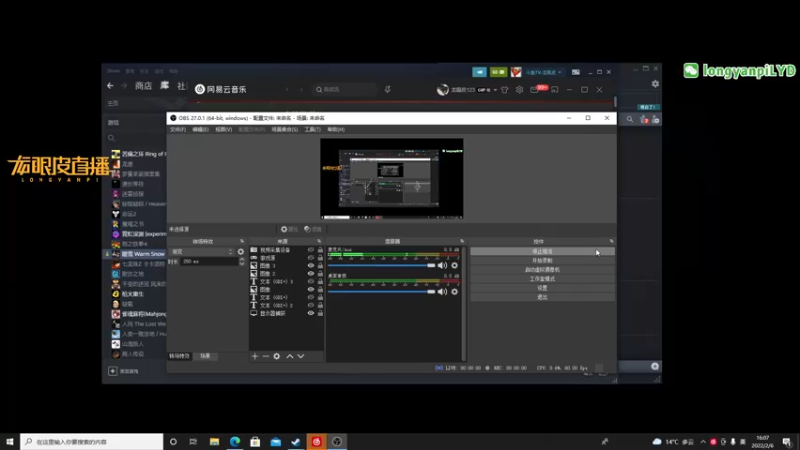This screenshot has height=450, width=800.
Task: Open OBS 文件(F) menu
Action: tap(178, 130)
